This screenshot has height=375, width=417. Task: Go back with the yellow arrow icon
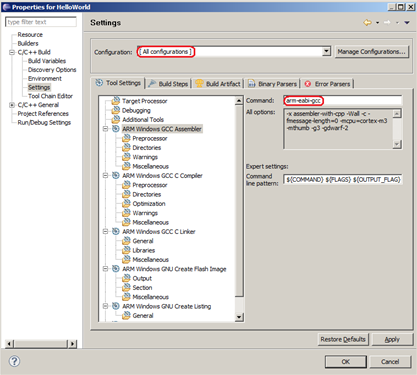point(367,23)
